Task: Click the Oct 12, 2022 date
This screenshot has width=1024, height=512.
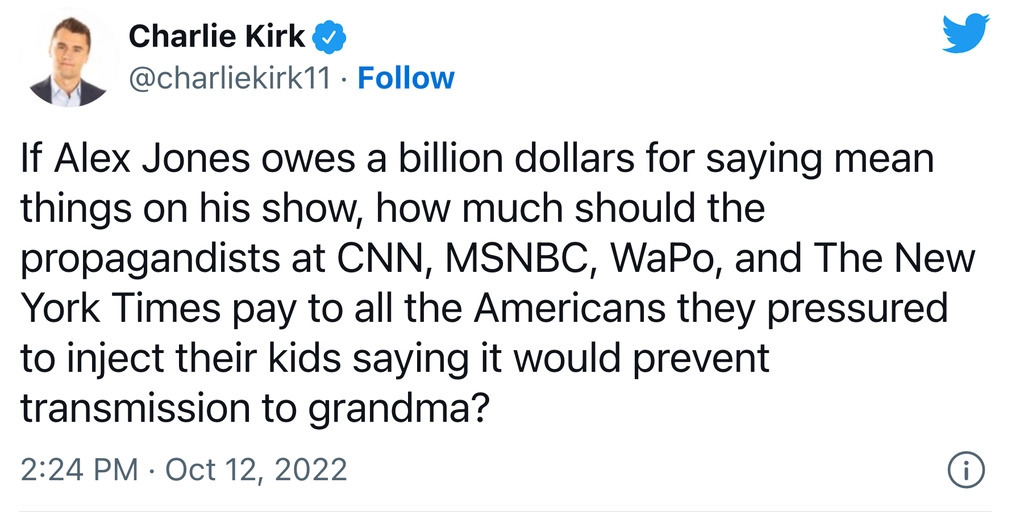Action: tap(256, 470)
